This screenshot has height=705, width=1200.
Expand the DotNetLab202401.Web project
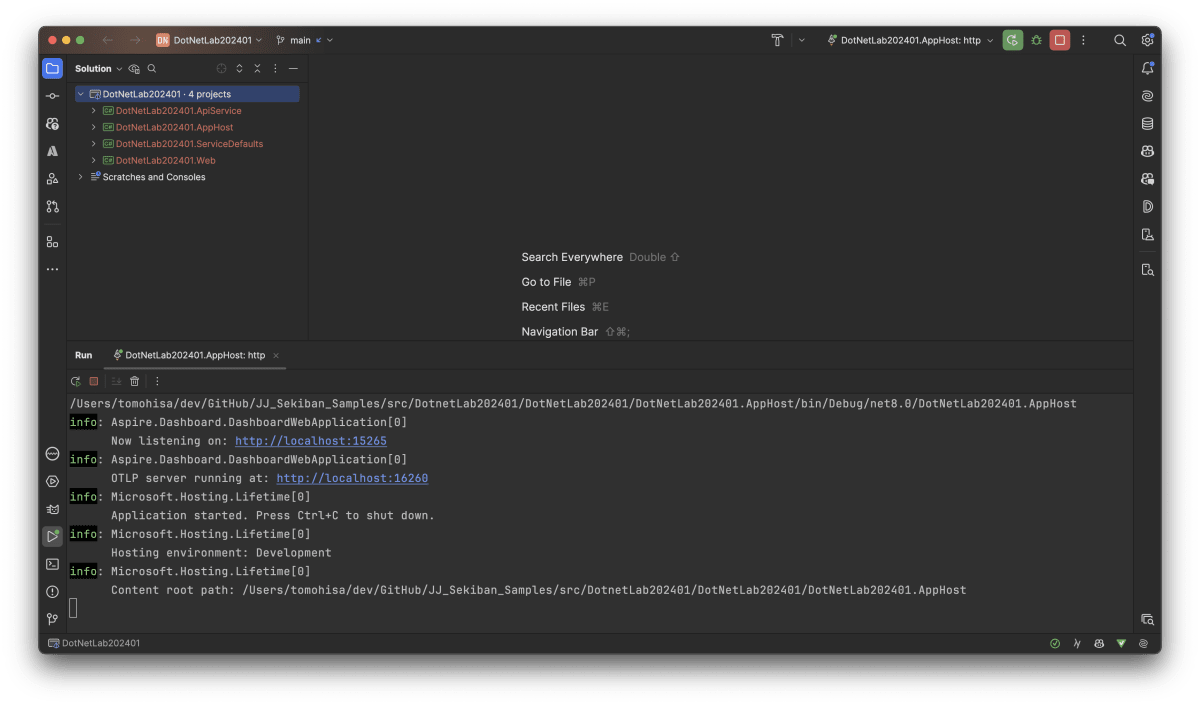[94, 160]
